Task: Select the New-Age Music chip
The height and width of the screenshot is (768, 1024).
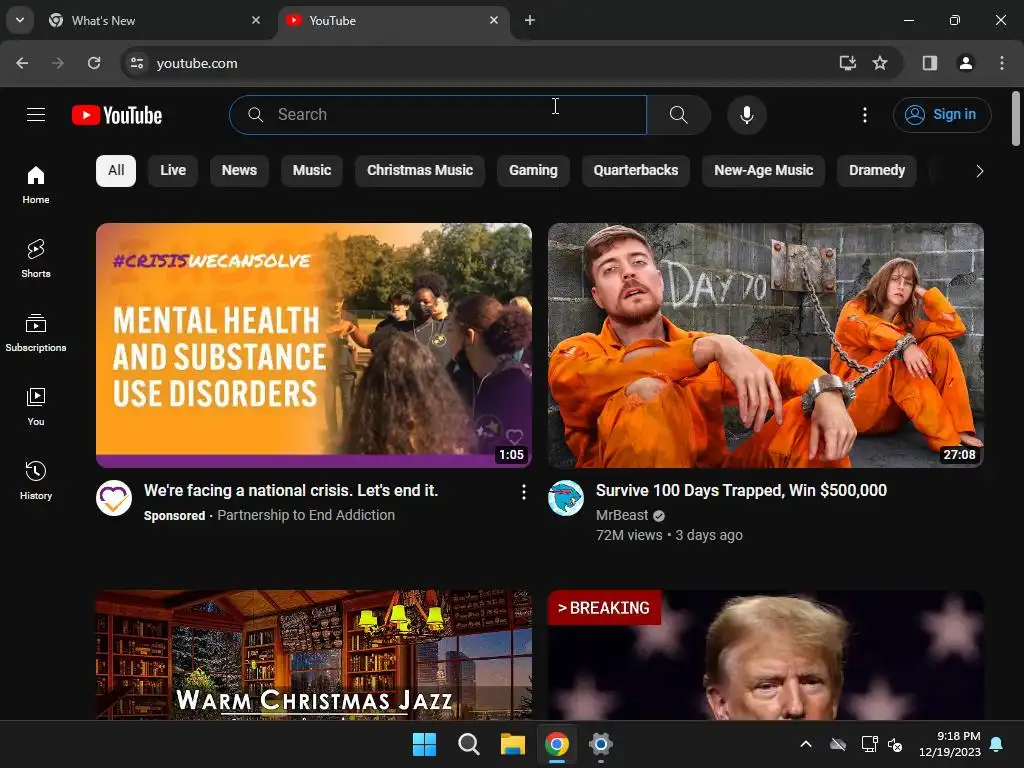Action: click(x=763, y=170)
